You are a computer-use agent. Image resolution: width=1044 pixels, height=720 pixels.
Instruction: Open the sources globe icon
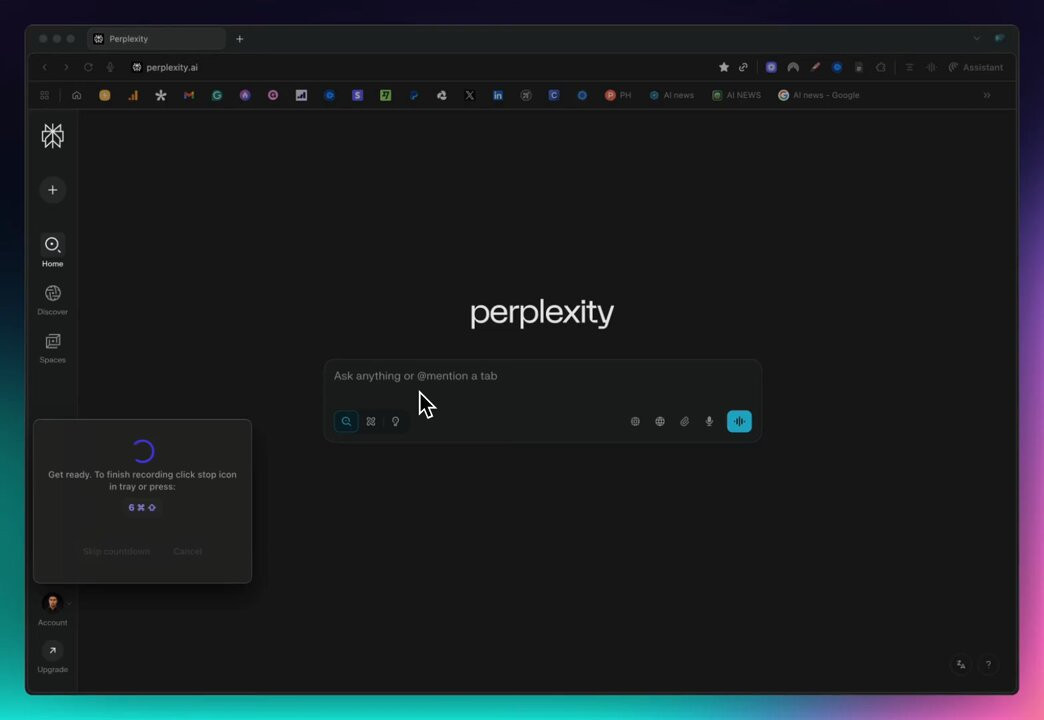pyautogui.click(x=660, y=421)
